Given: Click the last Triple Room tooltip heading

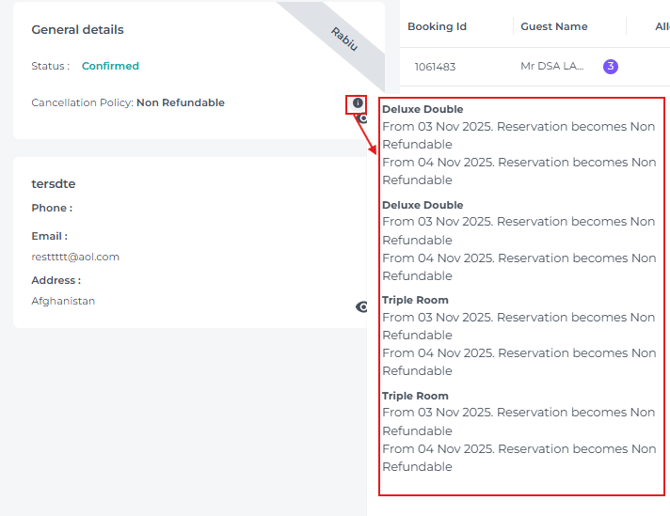Looking at the screenshot, I should [415, 396].
